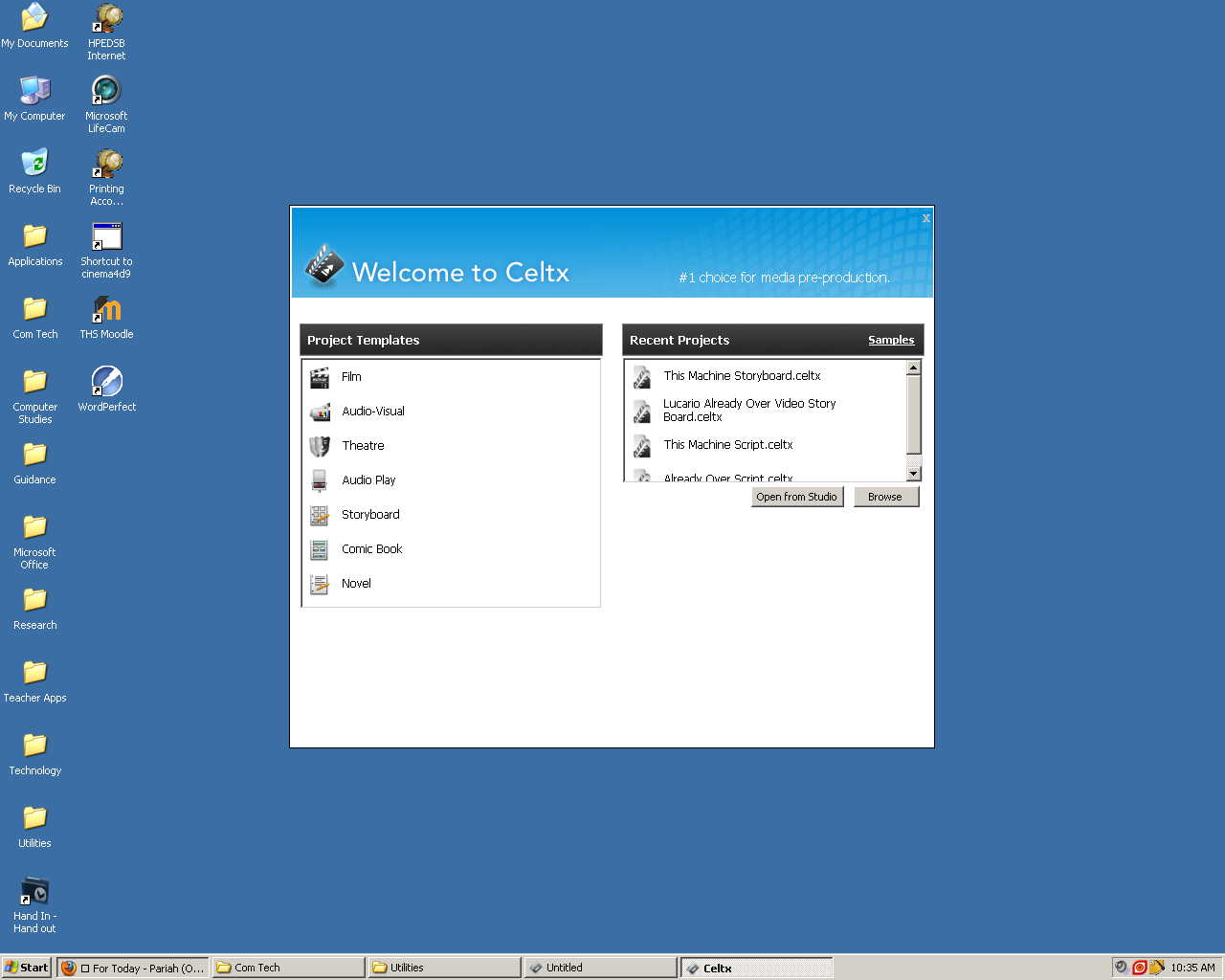Open the Research folder

click(x=34, y=599)
